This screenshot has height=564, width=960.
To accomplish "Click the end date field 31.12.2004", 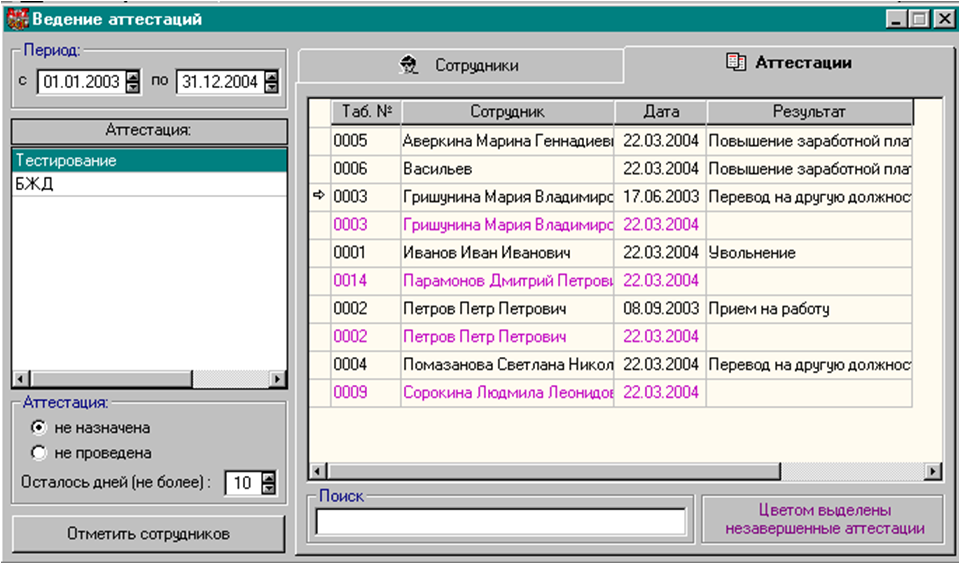I will 220,82.
